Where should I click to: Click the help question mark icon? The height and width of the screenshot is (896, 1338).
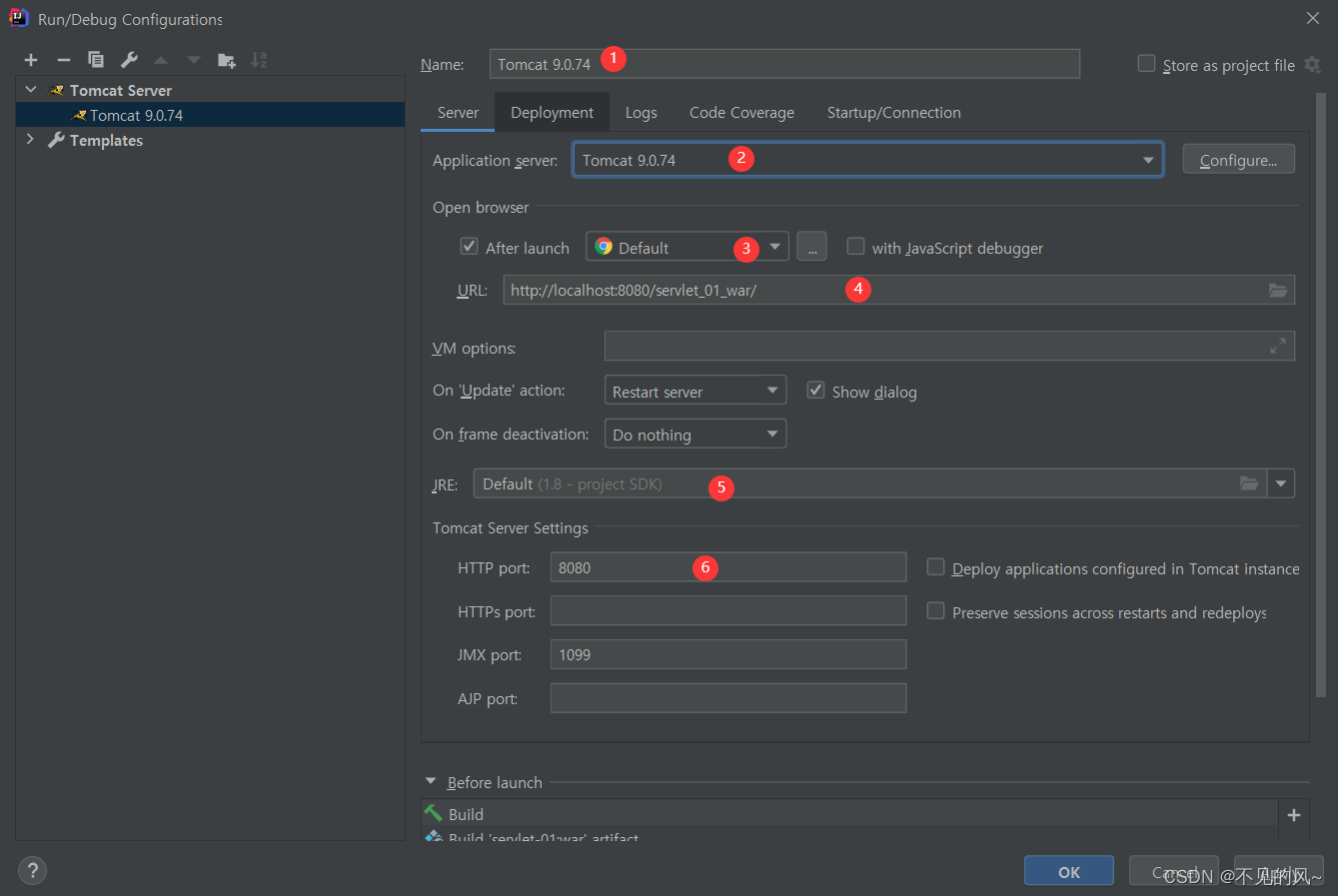click(x=32, y=870)
